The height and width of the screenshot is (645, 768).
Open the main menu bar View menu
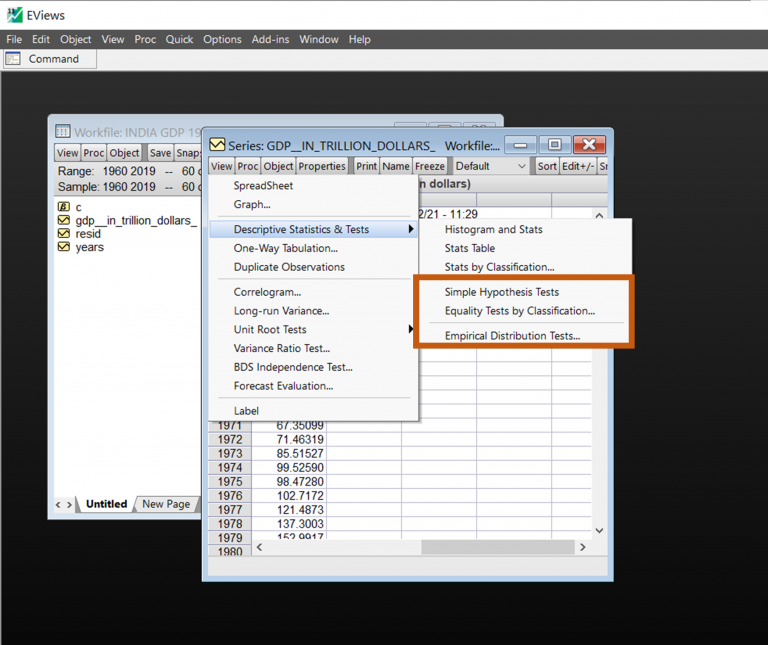tap(113, 39)
